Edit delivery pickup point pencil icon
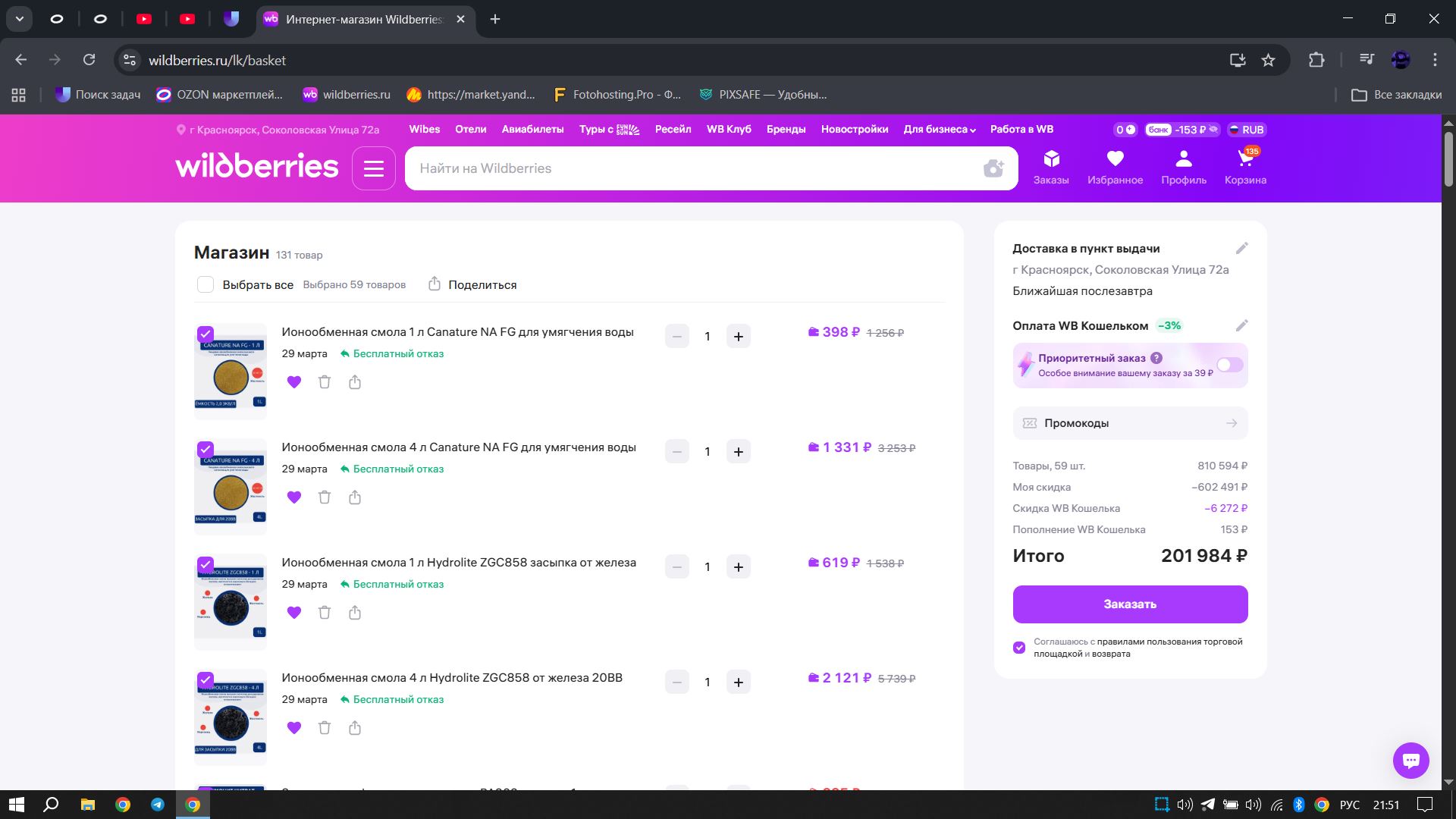 [x=1241, y=249]
